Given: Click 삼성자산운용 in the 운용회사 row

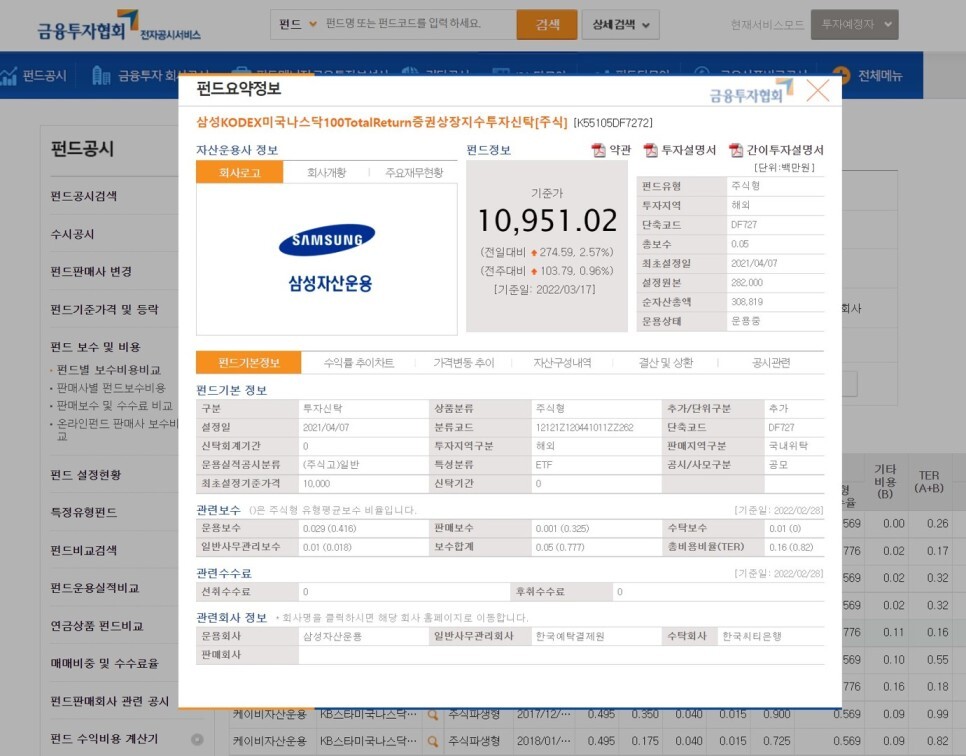Looking at the screenshot, I should tap(332, 636).
